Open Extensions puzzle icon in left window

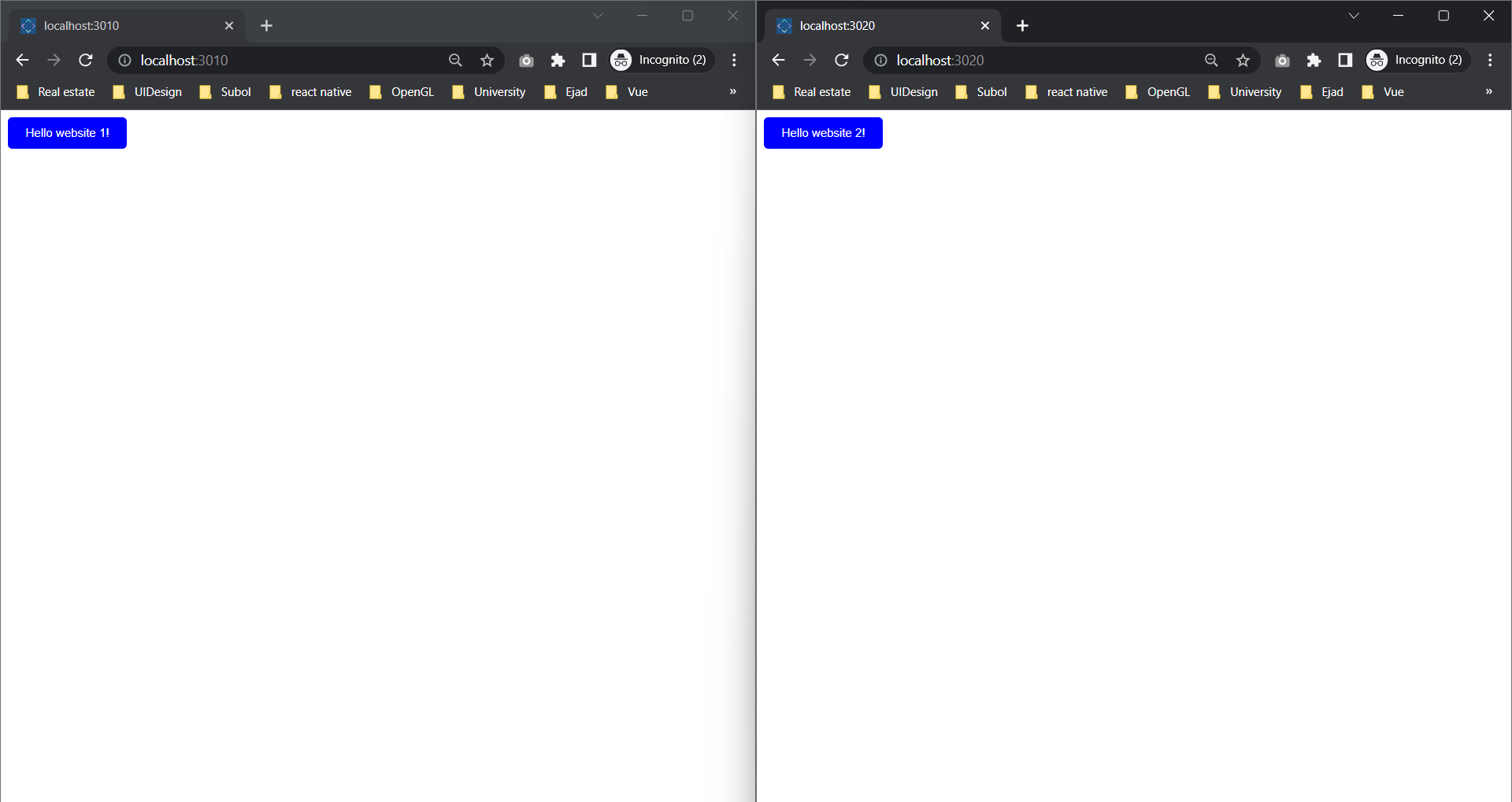(558, 60)
